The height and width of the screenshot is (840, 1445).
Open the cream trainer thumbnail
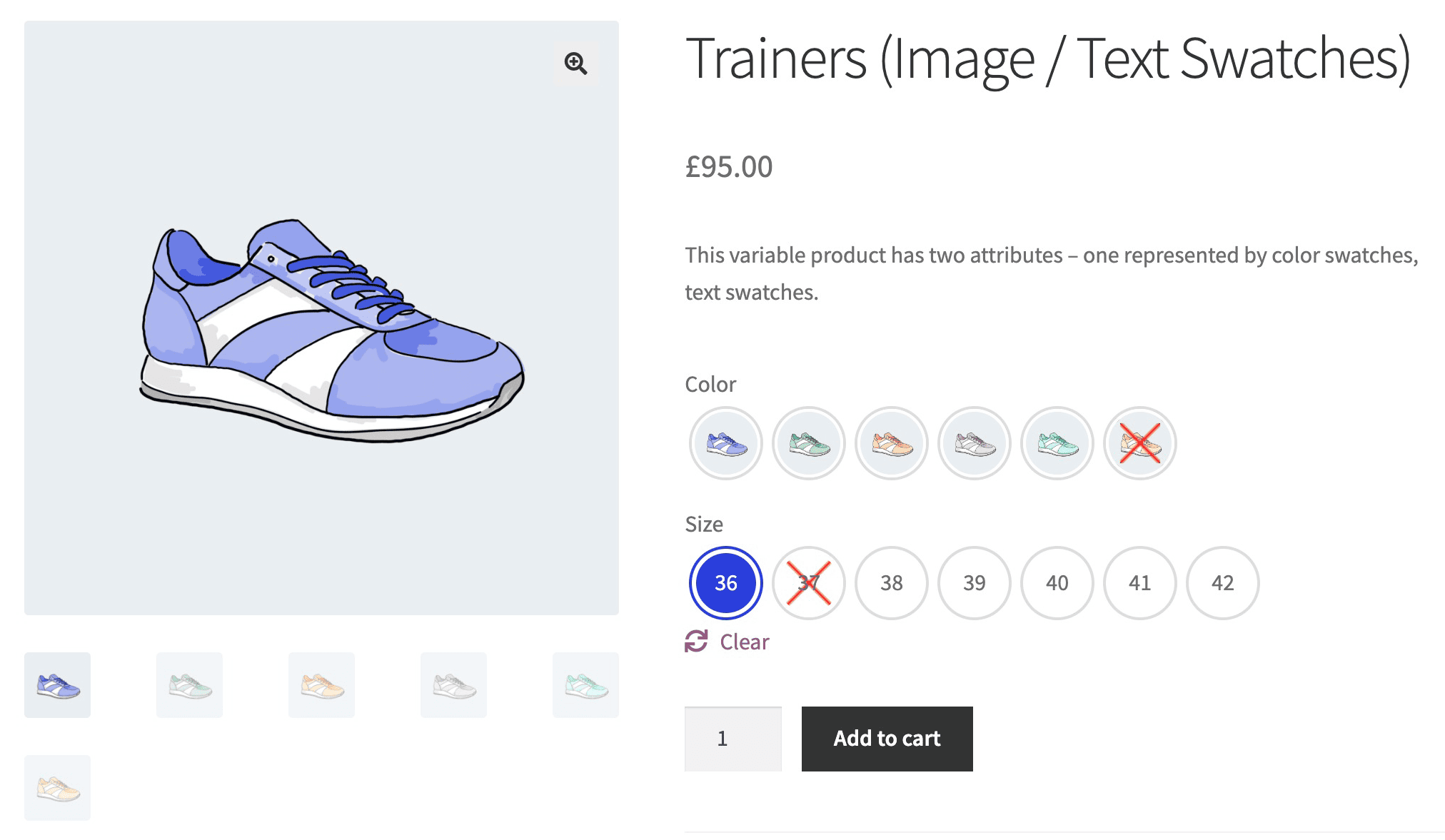[x=57, y=787]
